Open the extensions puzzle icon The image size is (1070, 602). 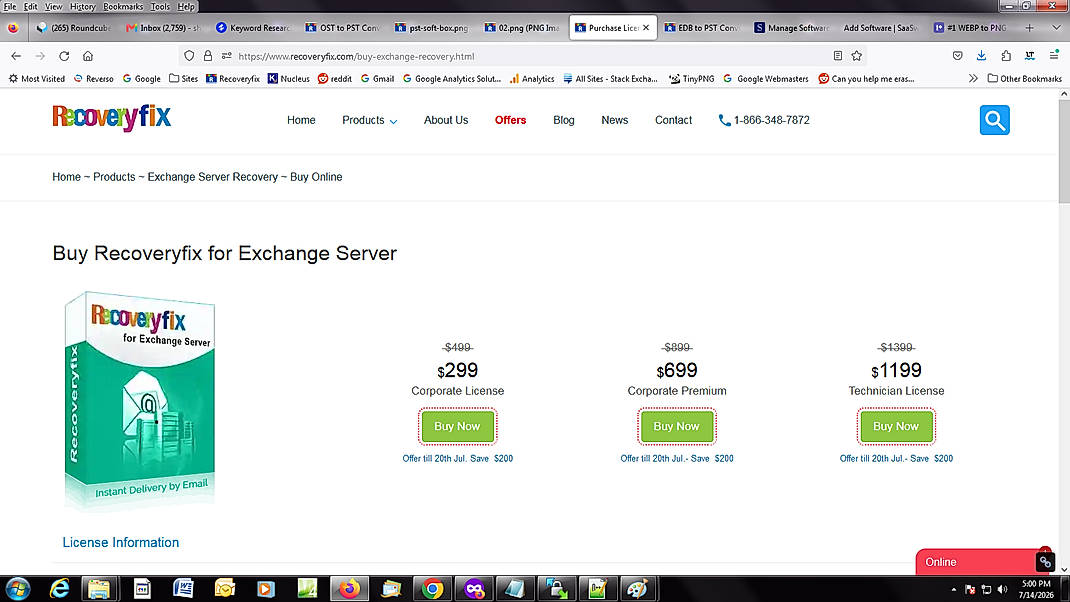tap(1006, 56)
